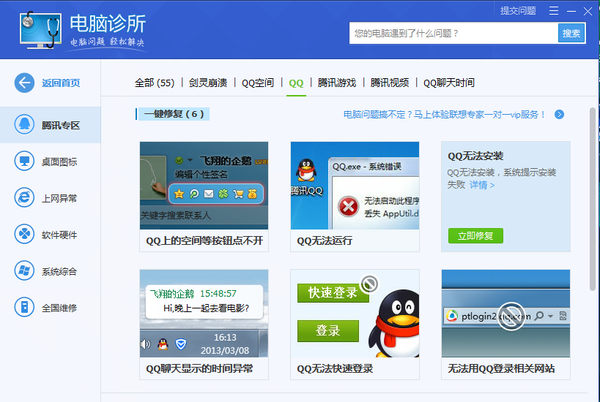This screenshot has width=600, height=402.
Task: Click the QQ无法运行 caption text
Action: [x=324, y=241]
